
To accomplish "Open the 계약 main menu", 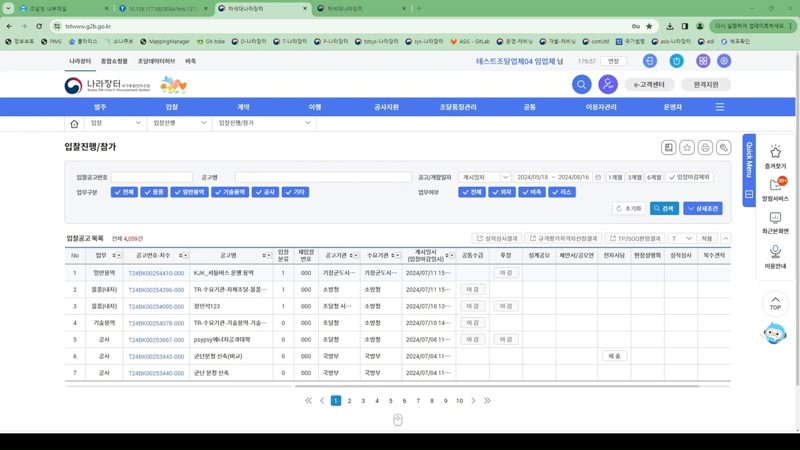I will tap(243, 107).
